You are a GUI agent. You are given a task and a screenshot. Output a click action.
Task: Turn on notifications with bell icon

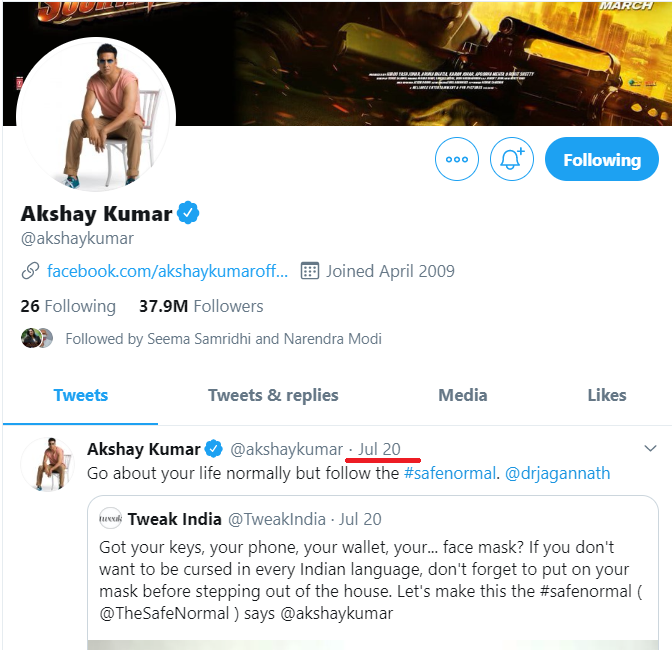tap(511, 159)
